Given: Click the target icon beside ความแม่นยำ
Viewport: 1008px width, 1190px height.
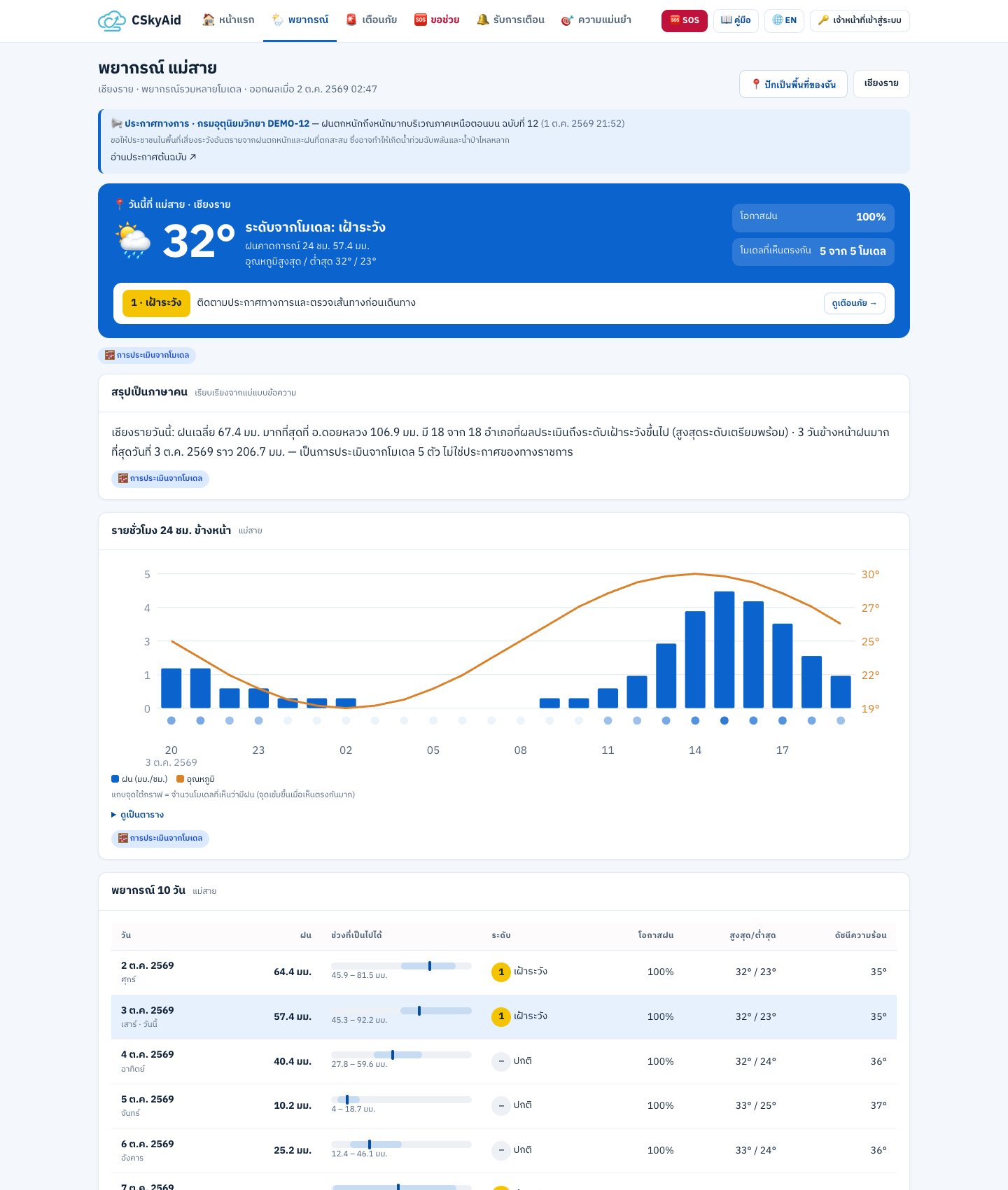Looking at the screenshot, I should (x=567, y=20).
